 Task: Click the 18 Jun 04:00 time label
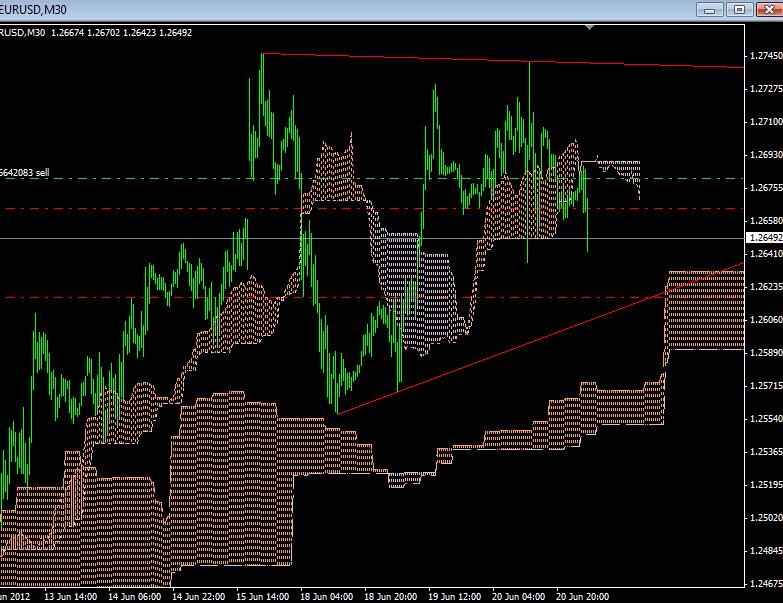click(x=327, y=597)
